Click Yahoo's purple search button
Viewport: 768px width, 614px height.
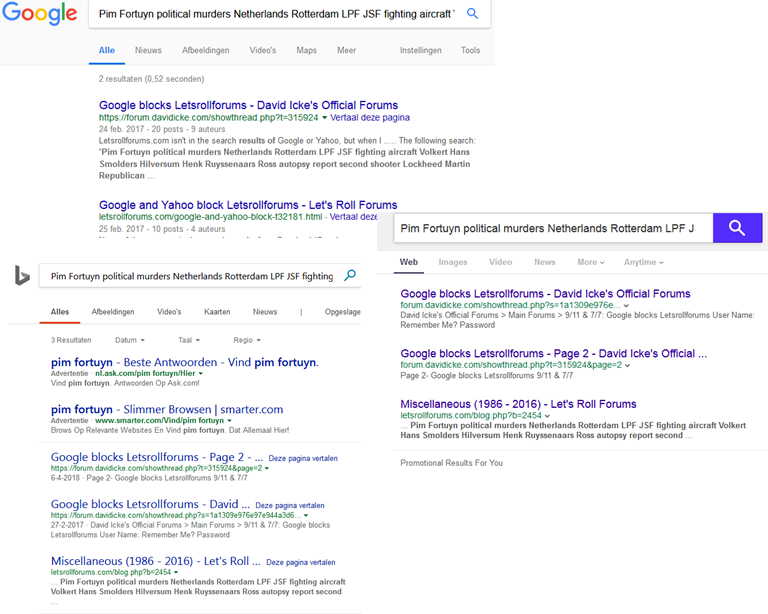point(737,228)
